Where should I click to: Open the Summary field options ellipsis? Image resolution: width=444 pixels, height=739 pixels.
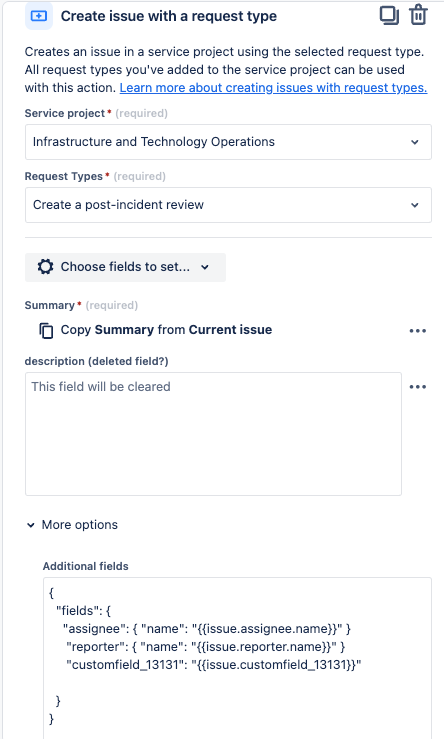coord(418,331)
